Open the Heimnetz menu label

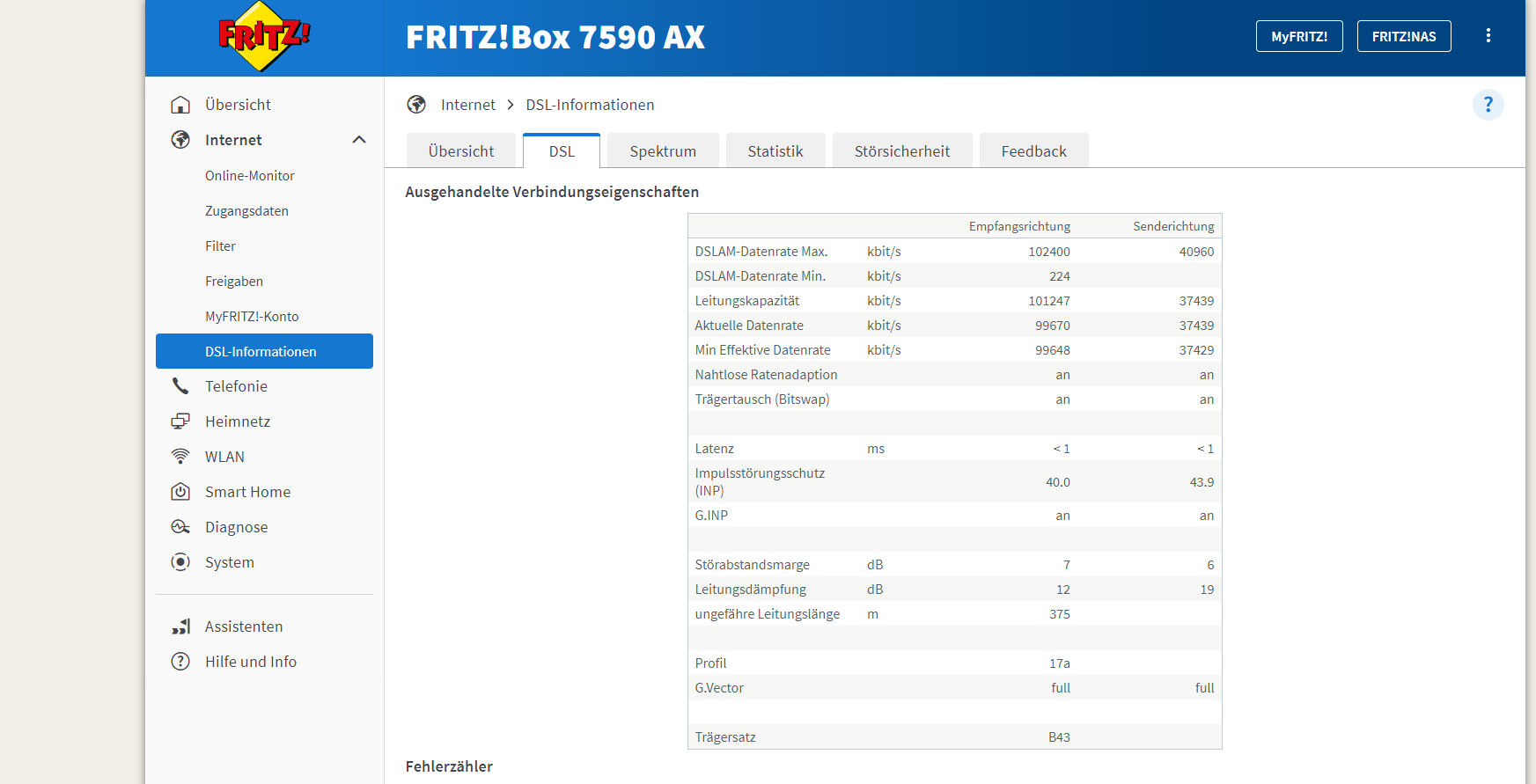(238, 421)
